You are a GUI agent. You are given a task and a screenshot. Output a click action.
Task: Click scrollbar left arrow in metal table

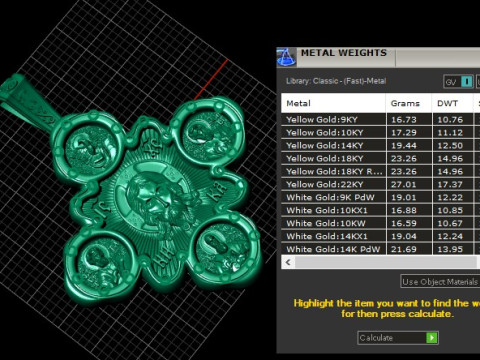[x=288, y=262]
